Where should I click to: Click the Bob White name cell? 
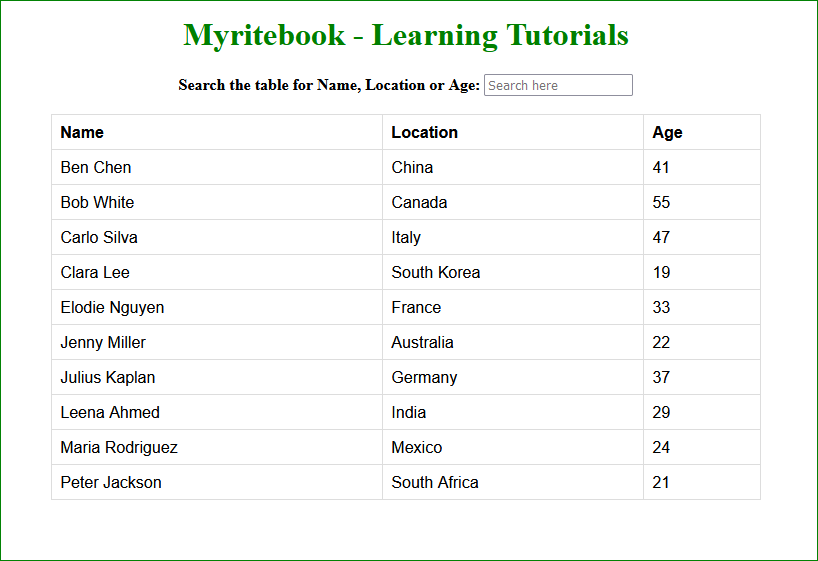[97, 202]
